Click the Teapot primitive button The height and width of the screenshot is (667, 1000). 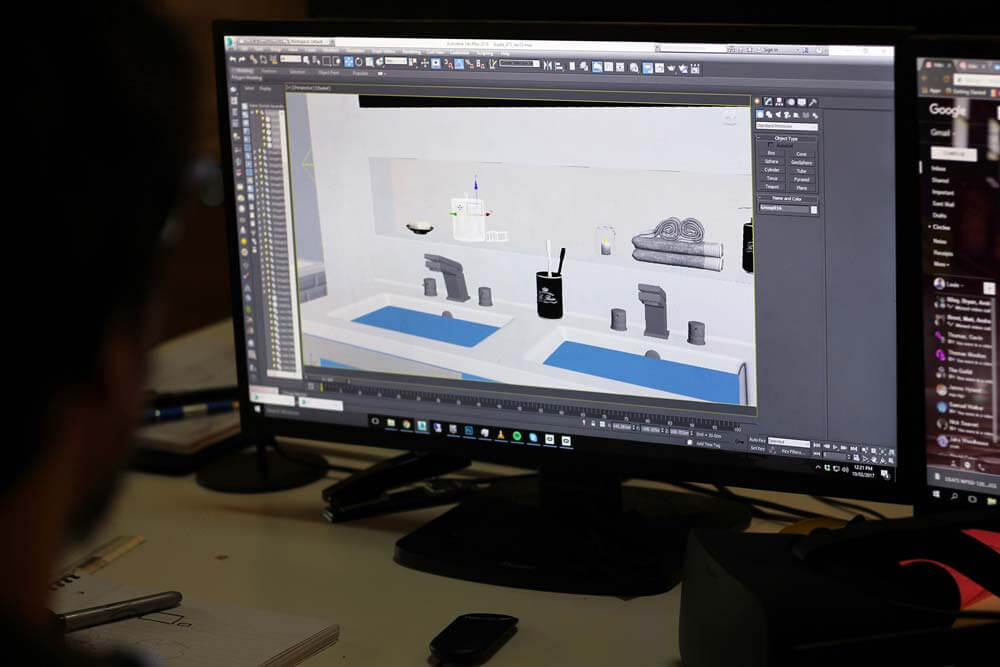tap(772, 187)
